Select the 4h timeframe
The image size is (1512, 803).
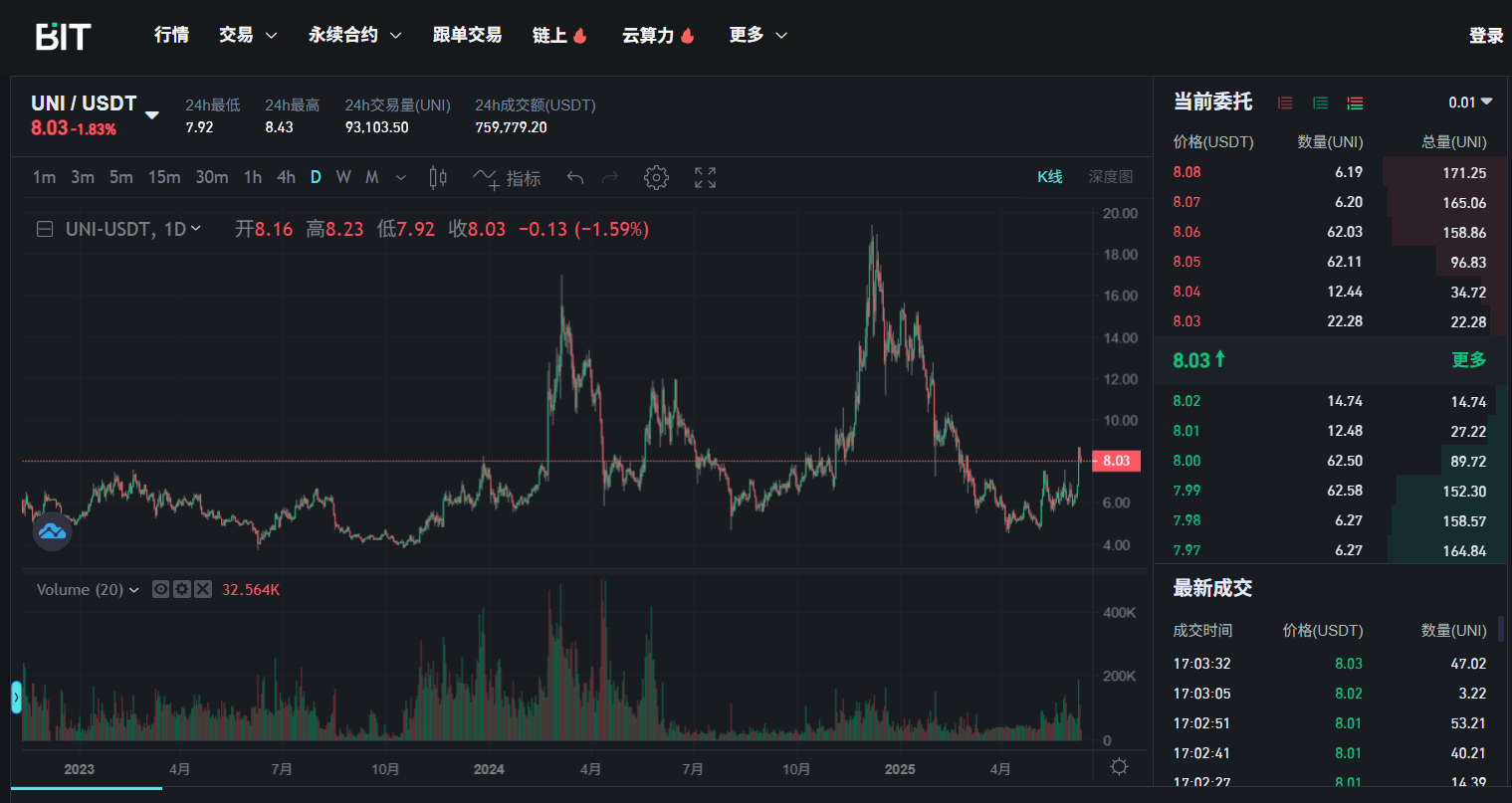[286, 177]
